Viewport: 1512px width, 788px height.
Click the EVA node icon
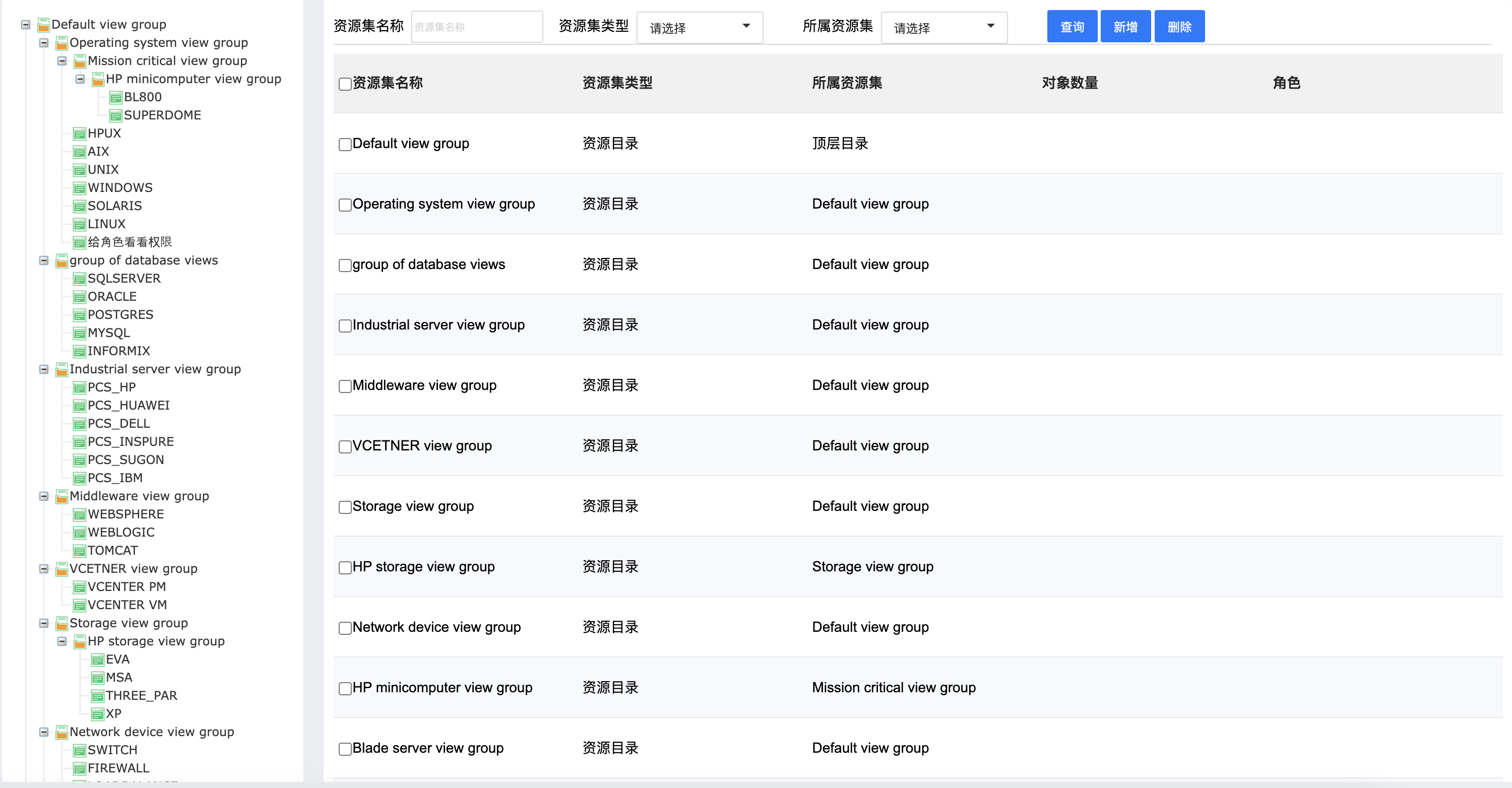pyautogui.click(x=98, y=660)
